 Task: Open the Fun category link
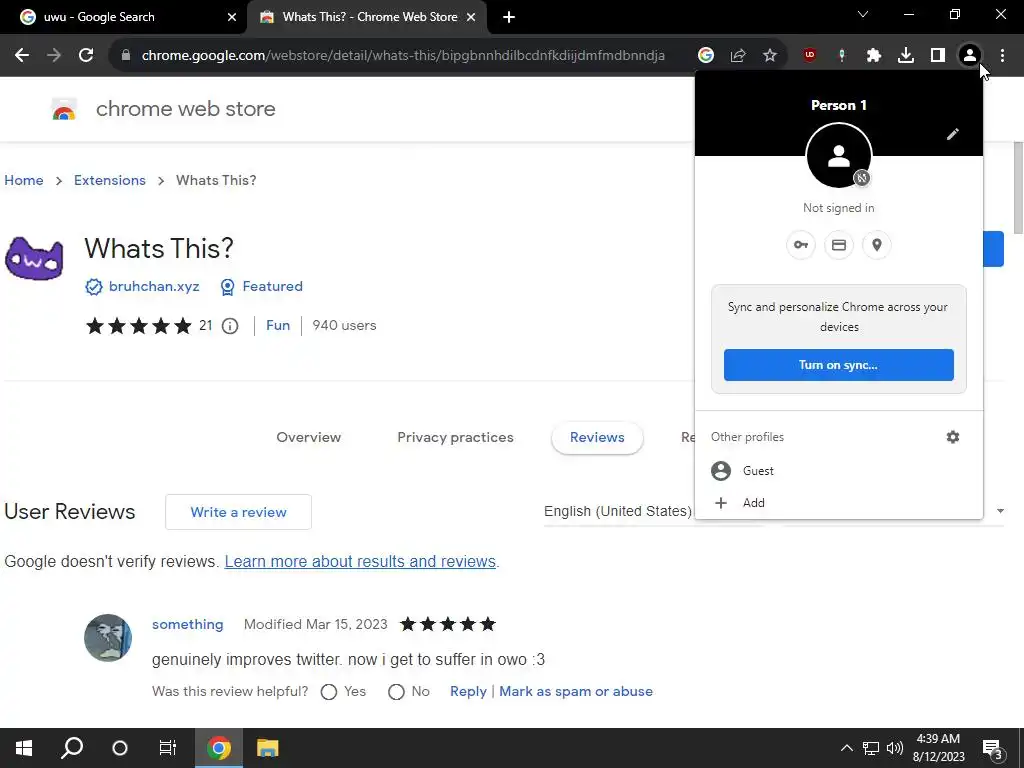coord(278,325)
